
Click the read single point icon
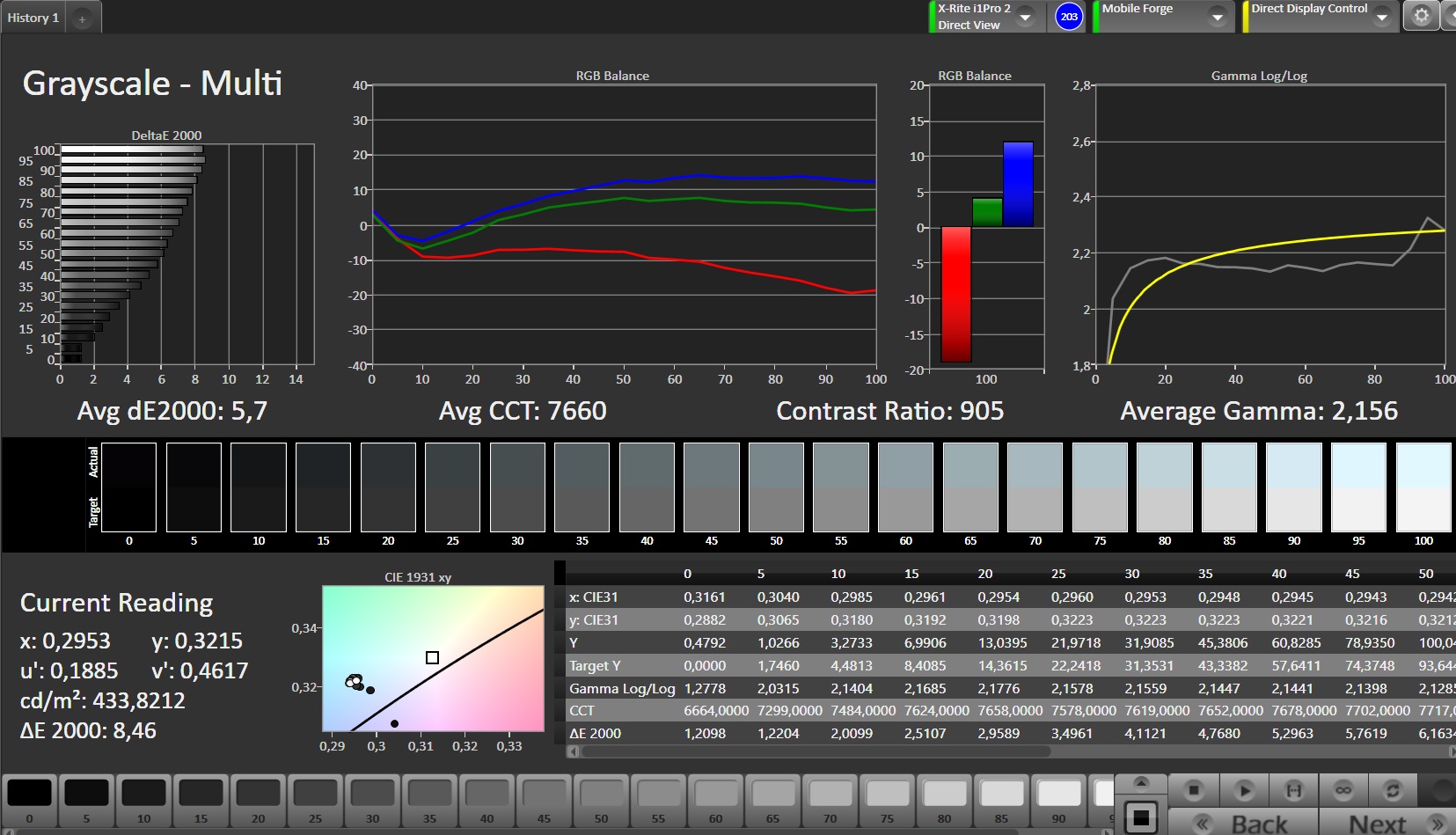pos(1293,790)
